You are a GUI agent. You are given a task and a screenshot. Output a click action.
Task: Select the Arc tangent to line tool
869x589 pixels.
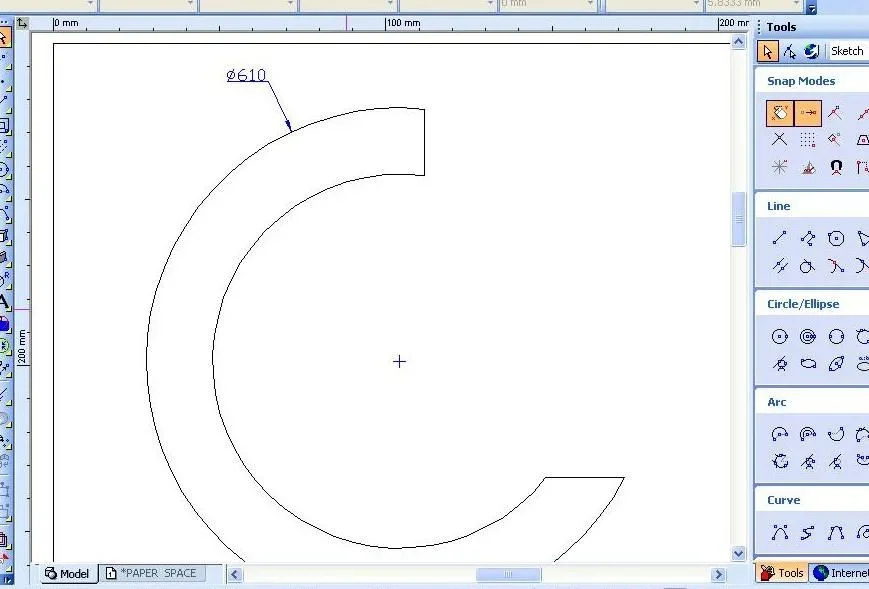[807, 461]
